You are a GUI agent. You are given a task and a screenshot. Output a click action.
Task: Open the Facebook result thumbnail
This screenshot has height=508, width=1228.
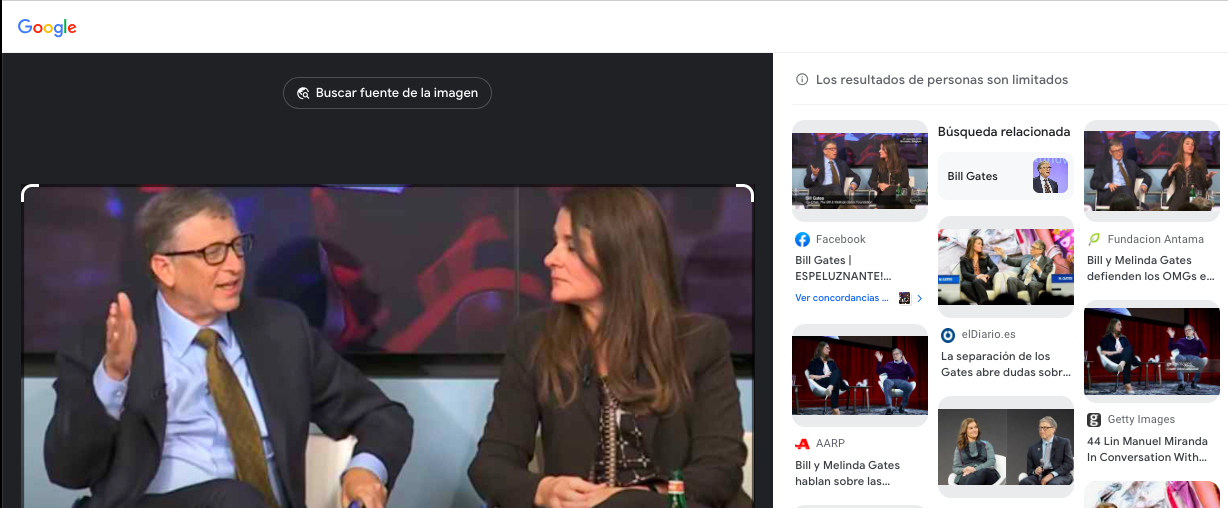pyautogui.click(x=859, y=165)
